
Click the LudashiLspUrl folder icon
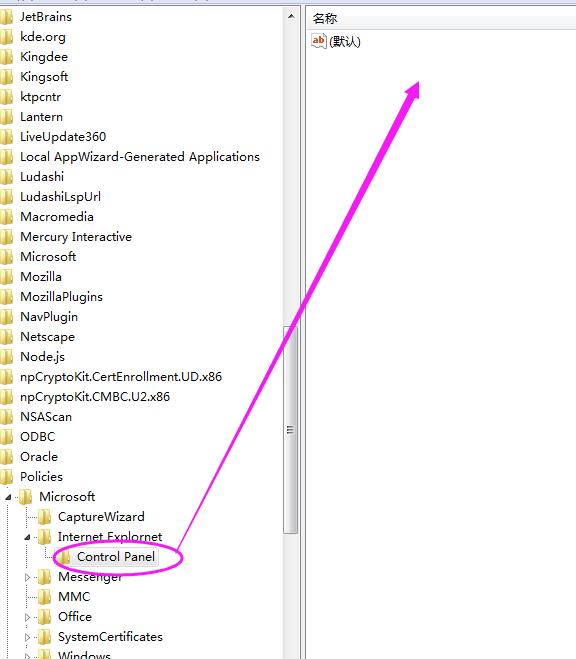pos(7,197)
